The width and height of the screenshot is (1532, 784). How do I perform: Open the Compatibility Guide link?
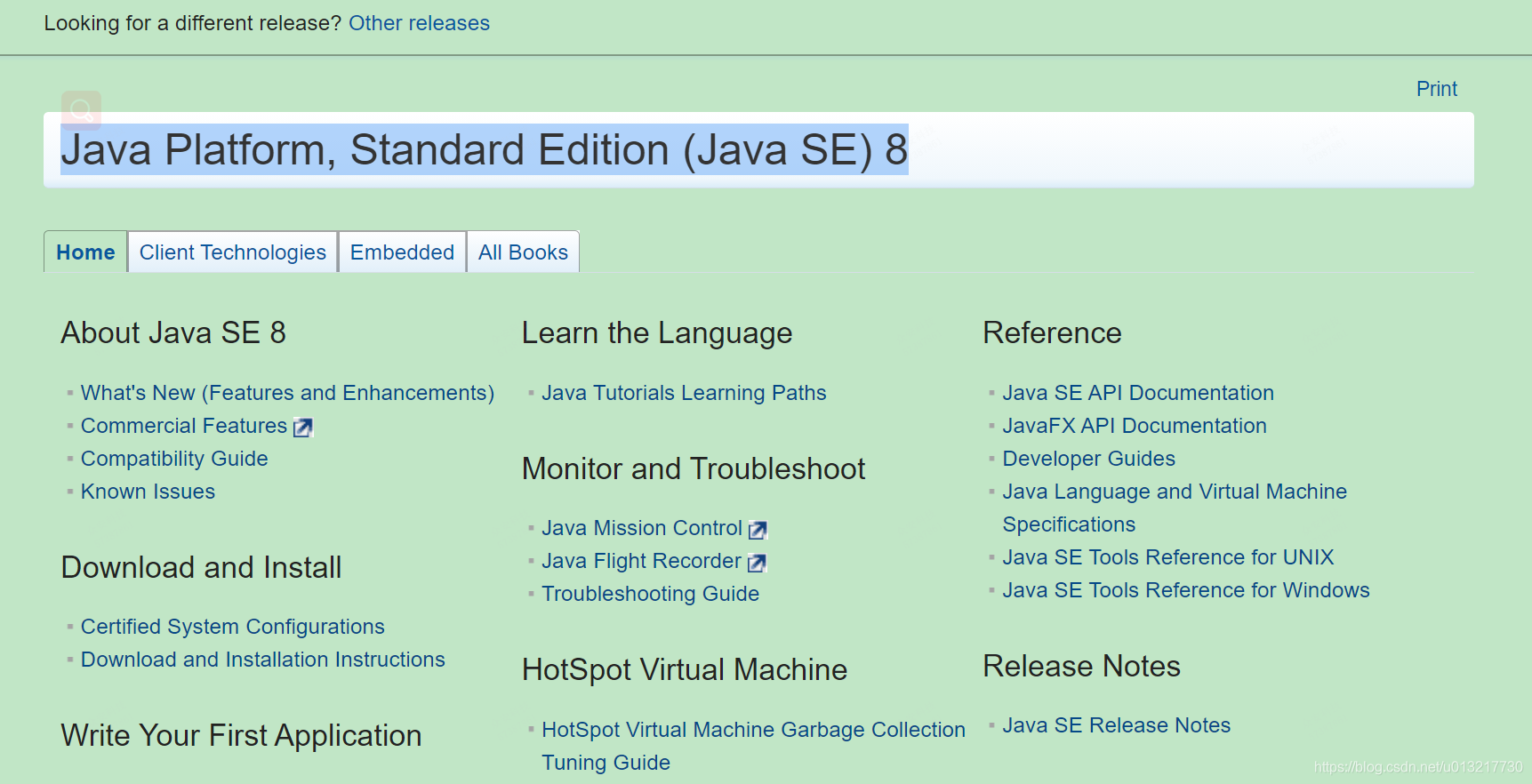(x=174, y=459)
